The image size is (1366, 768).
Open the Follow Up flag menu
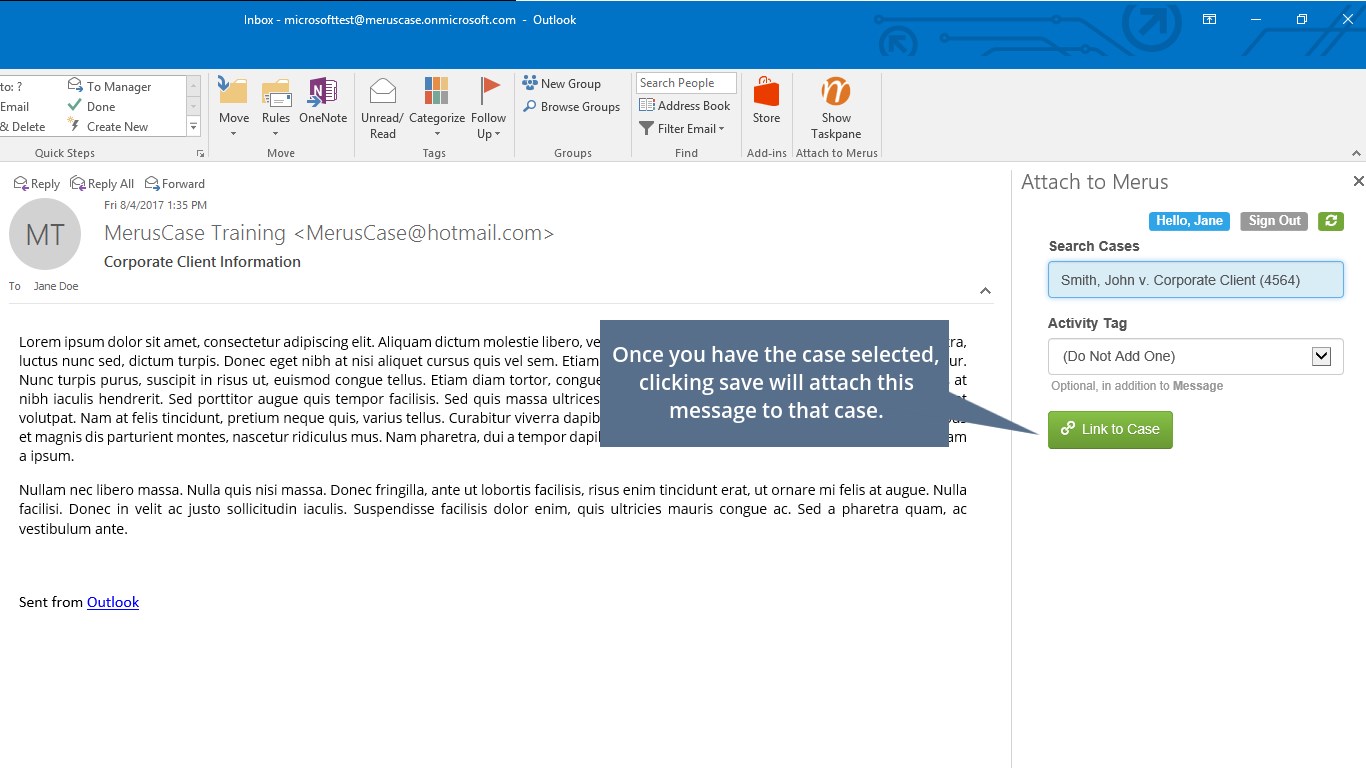coord(489,108)
